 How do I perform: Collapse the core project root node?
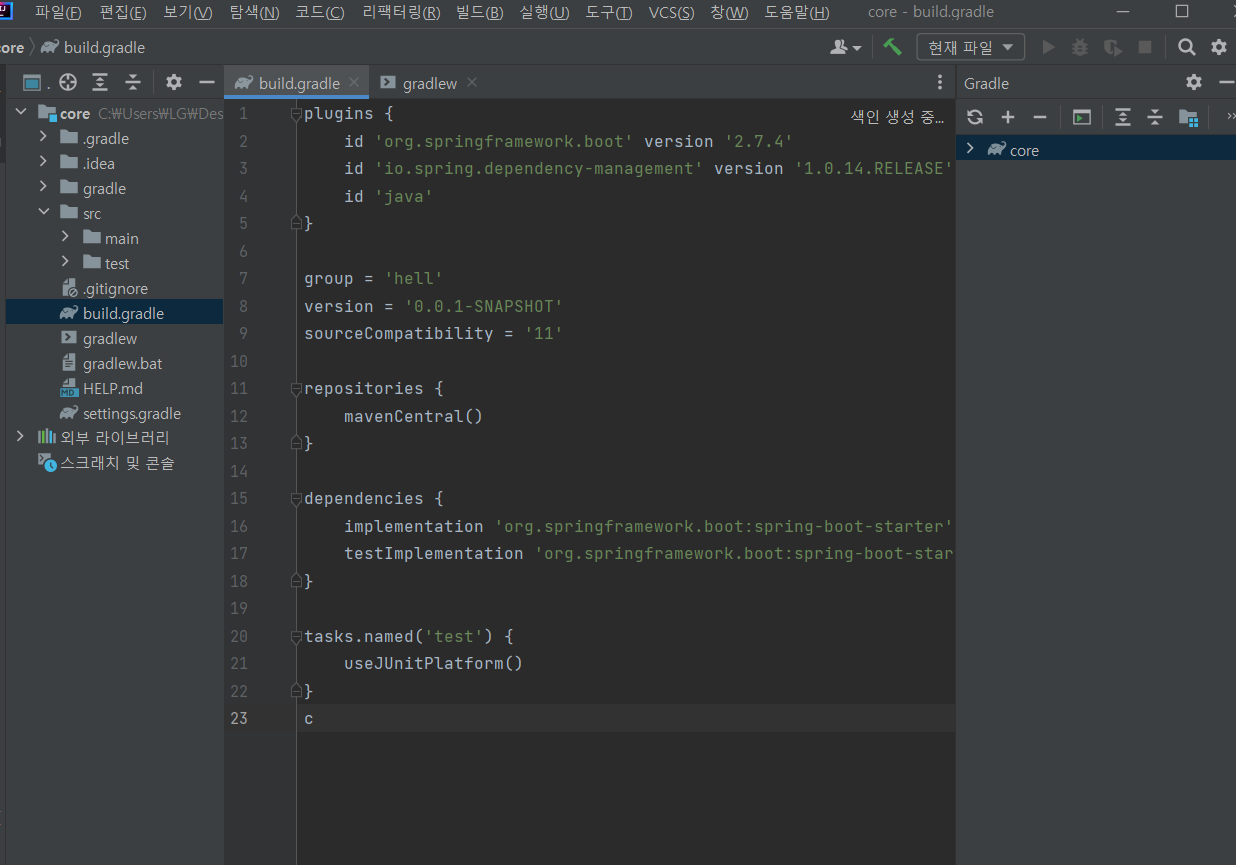point(21,113)
